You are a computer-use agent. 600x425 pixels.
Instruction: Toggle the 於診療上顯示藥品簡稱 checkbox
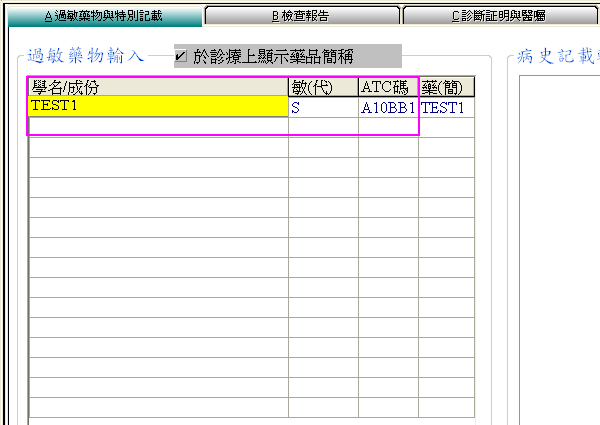181,56
